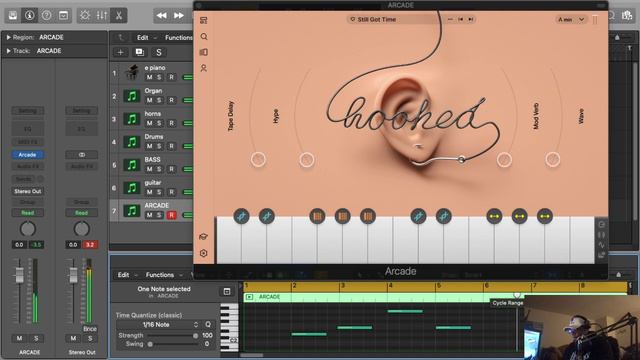The height and width of the screenshot is (360, 640).
Task: Open the Library icon in Logic toolbar
Action: 13,16
